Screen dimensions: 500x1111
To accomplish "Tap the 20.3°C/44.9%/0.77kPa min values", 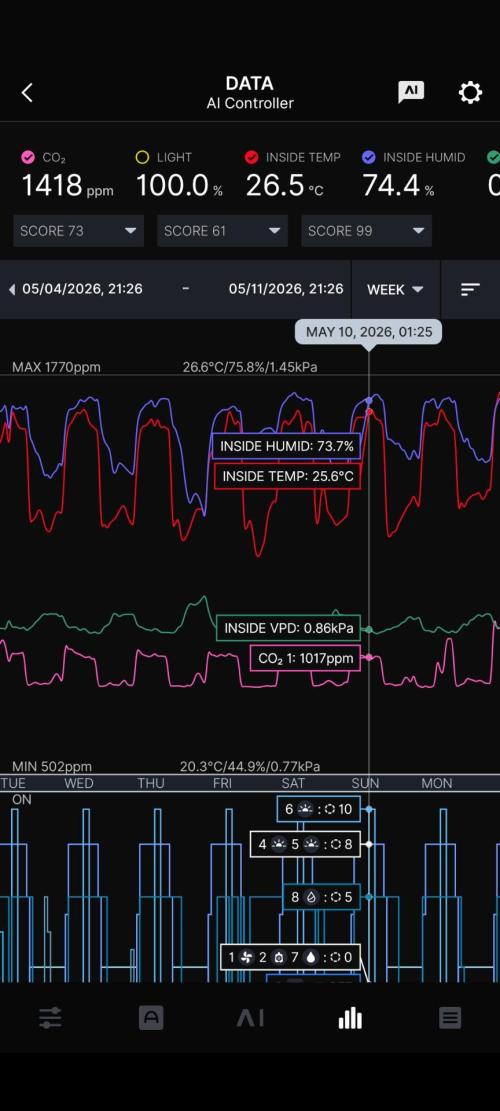I will point(250,767).
